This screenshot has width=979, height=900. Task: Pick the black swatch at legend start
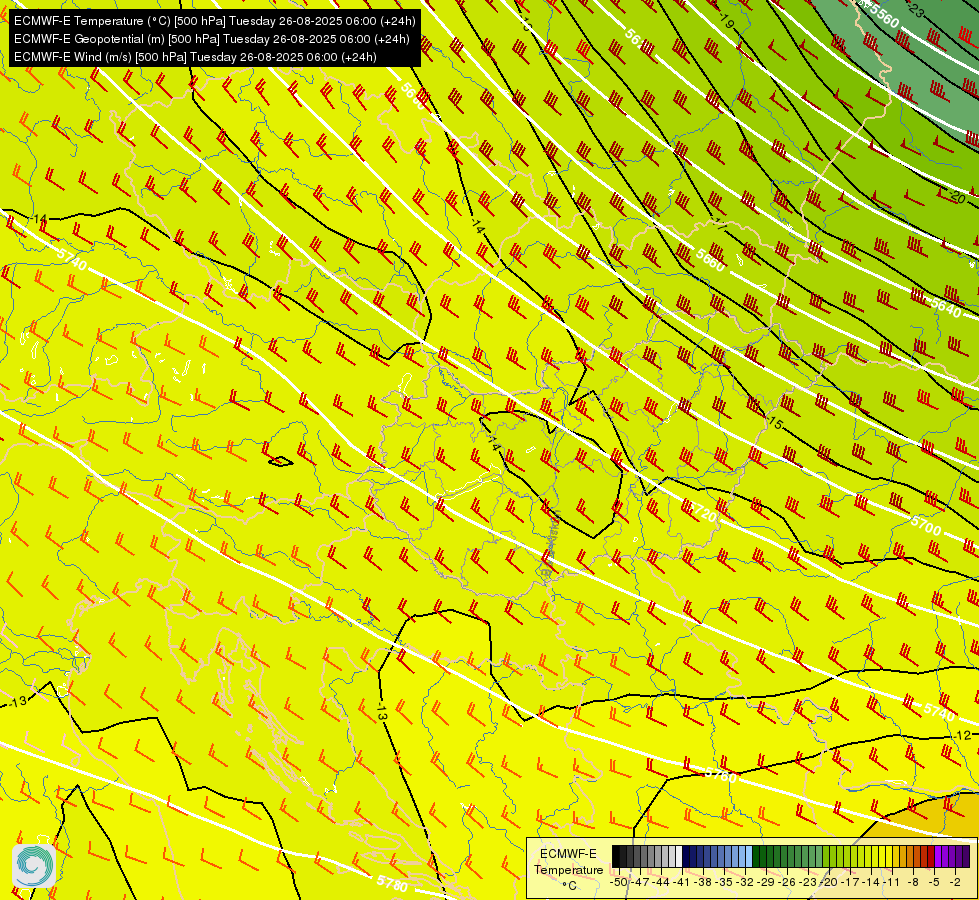click(616, 856)
